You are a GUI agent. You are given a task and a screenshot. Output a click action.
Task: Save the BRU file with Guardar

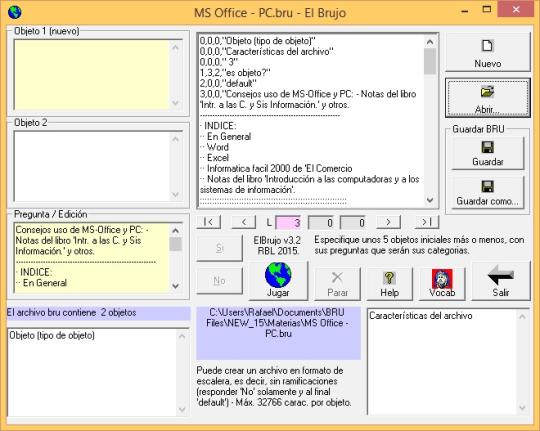487,153
